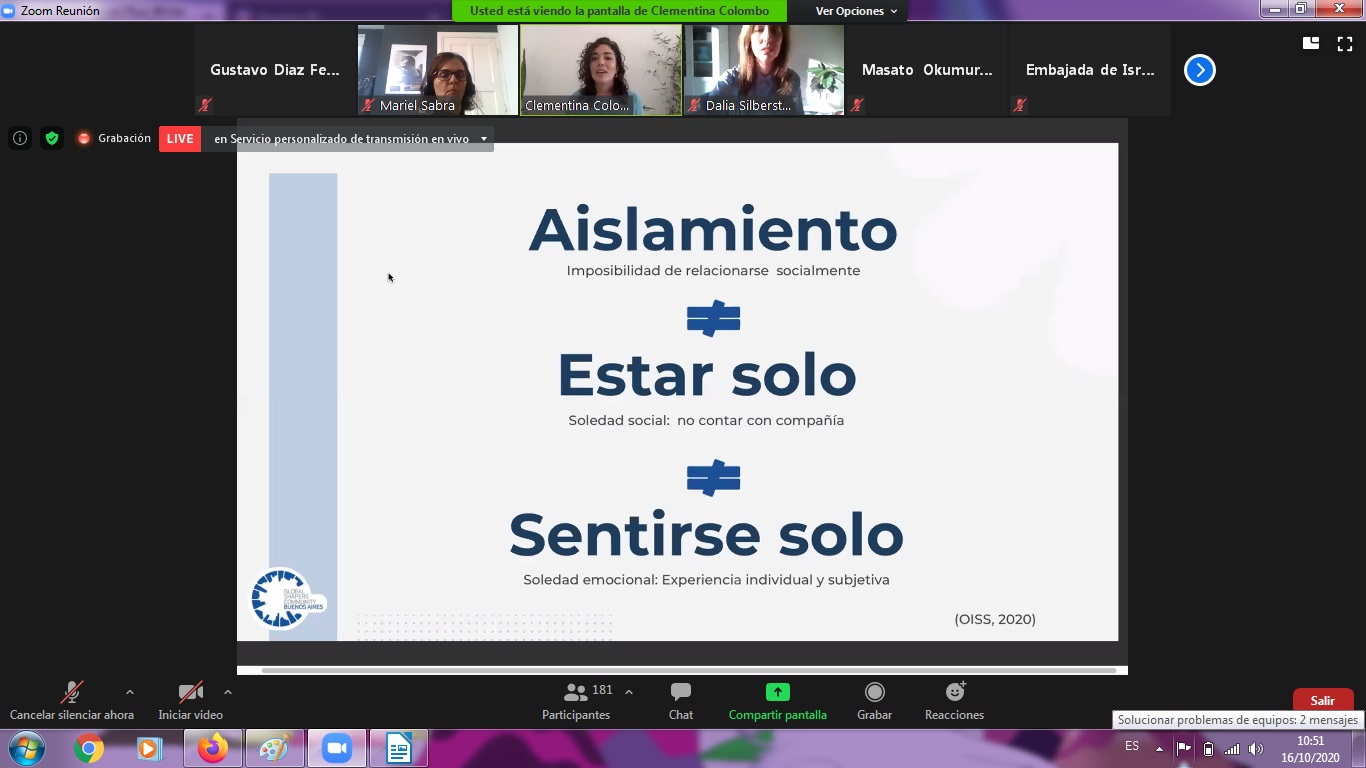
Task: Click muted mic icon on Masato tile
Action: (857, 105)
